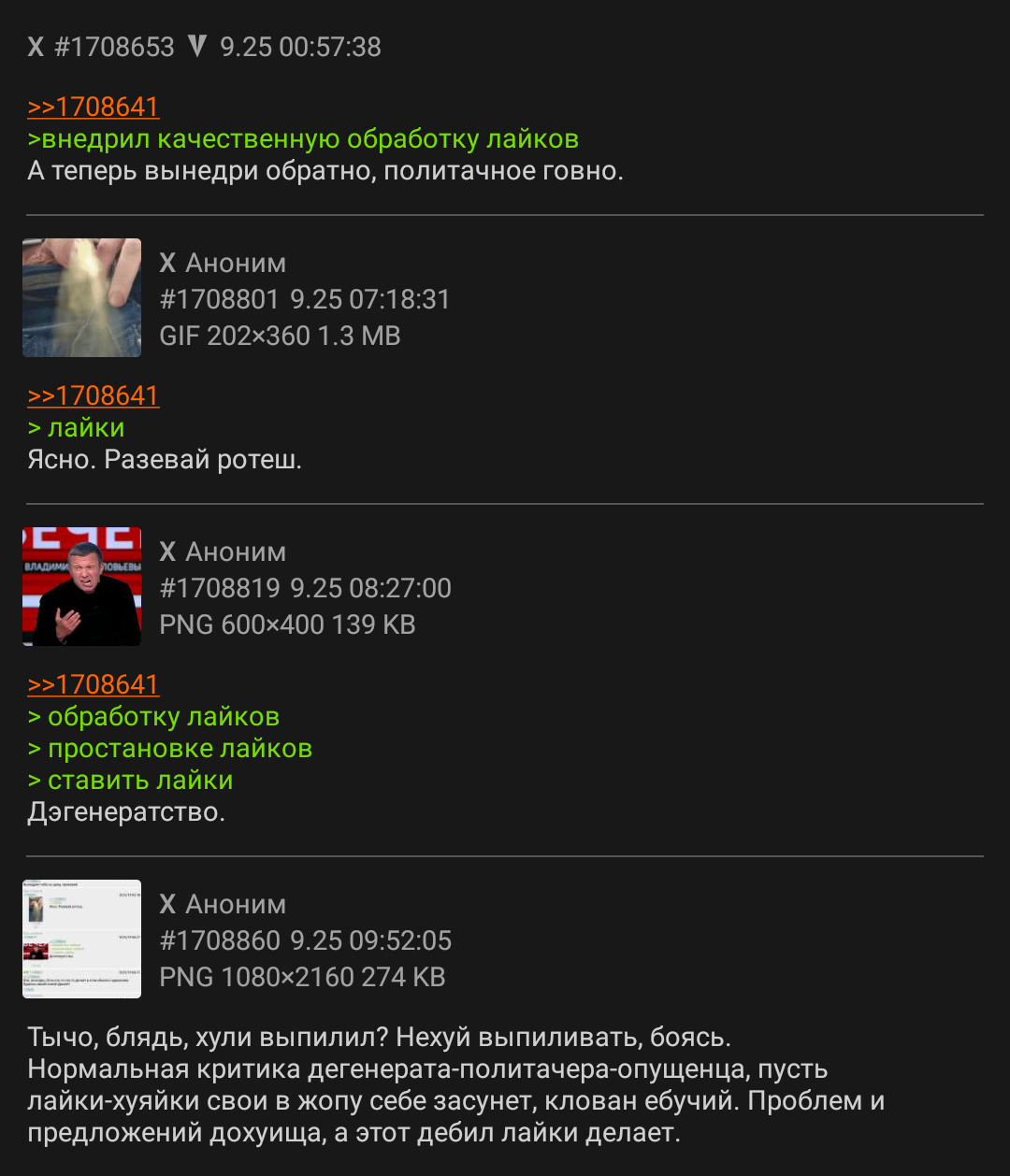
Task: Tap the X icon beside post #1708860
Action: tap(167, 905)
